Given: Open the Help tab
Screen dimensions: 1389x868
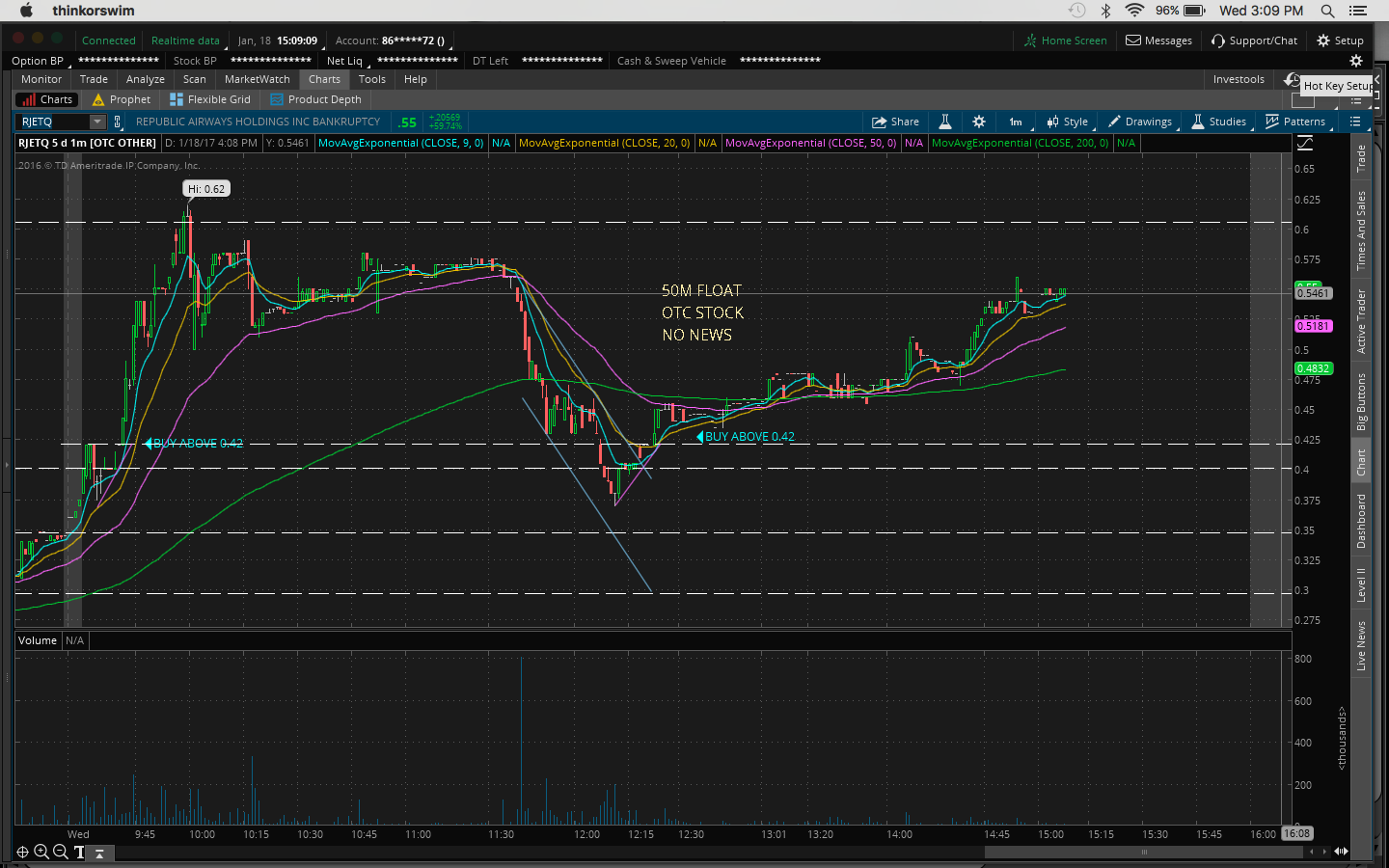Looking at the screenshot, I should (416, 79).
